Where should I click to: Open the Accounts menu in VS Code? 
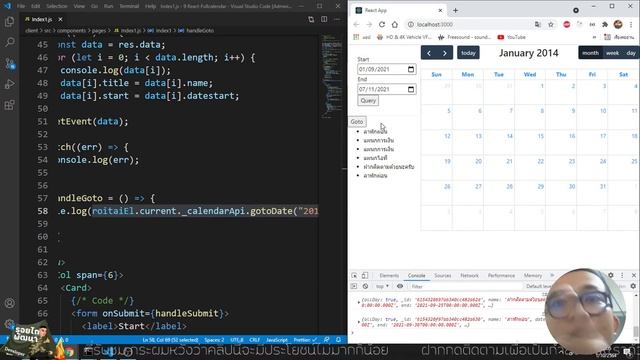pos(9,303)
